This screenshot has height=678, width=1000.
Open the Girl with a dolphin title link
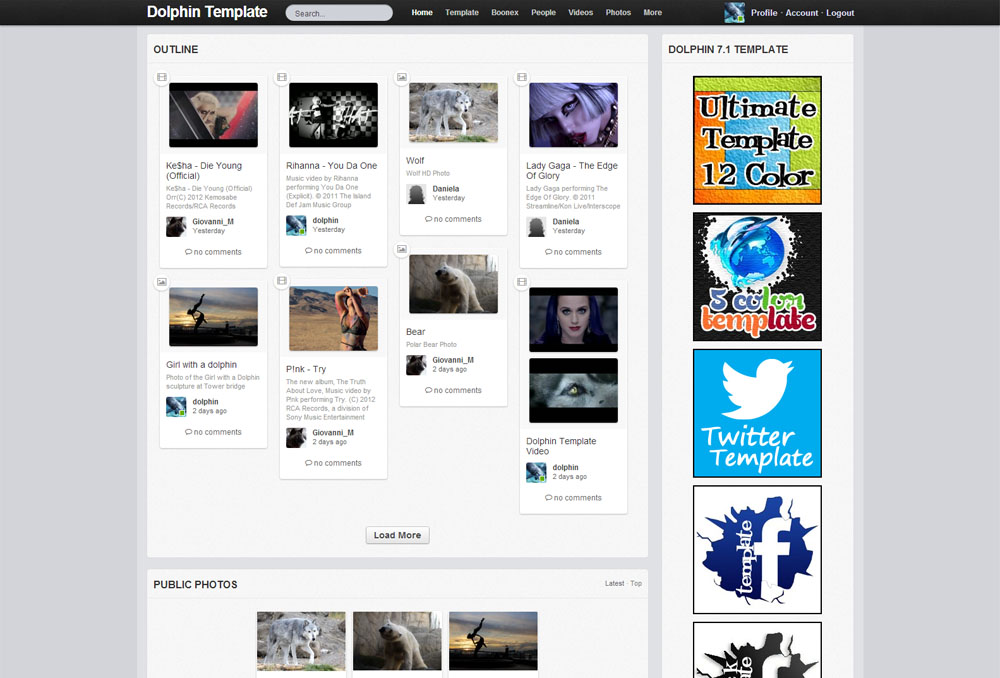click(202, 365)
